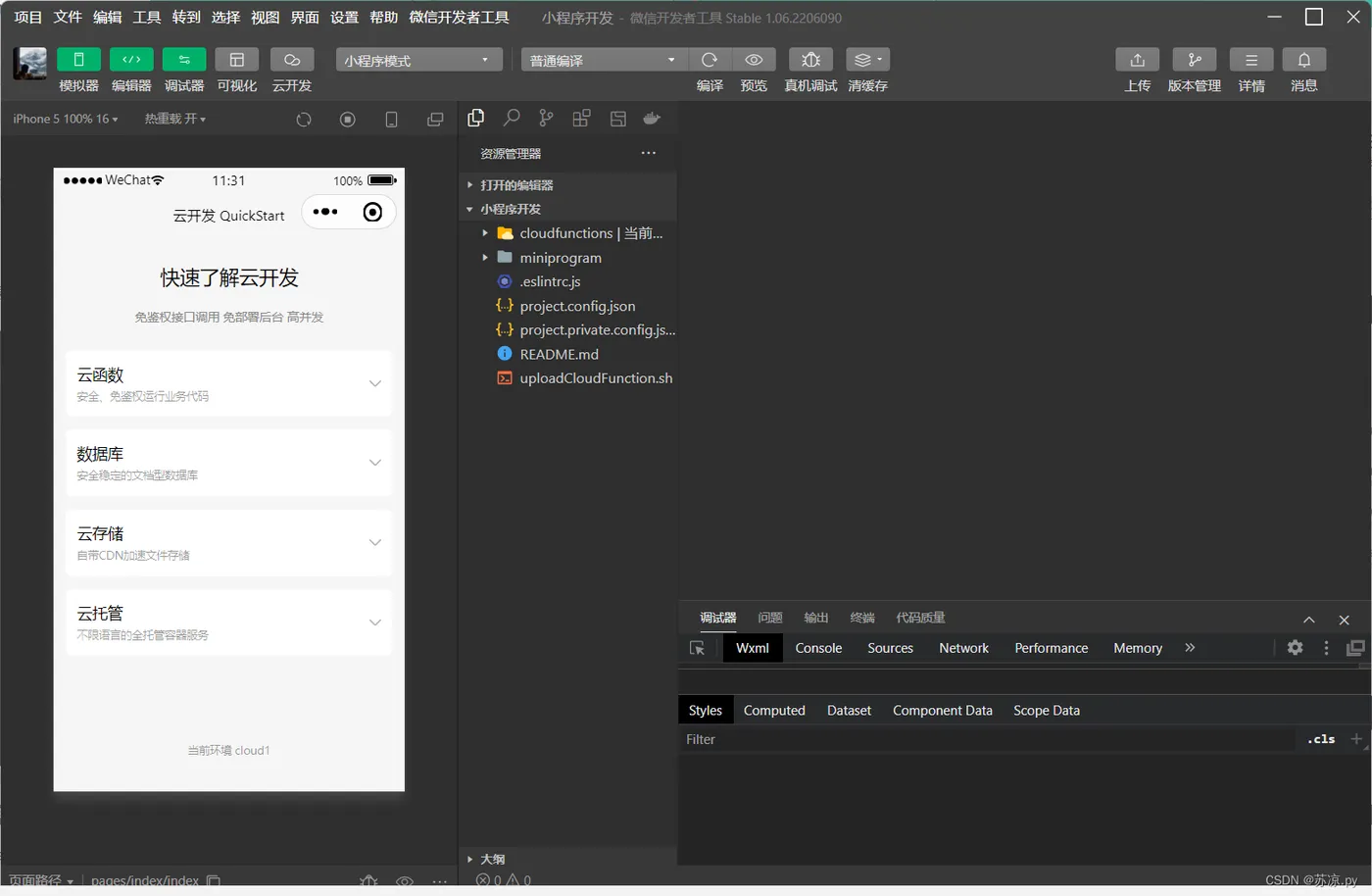This screenshot has width=1372, height=896.
Task: Open the 小程序模式 mode dropdown
Action: 419,60
